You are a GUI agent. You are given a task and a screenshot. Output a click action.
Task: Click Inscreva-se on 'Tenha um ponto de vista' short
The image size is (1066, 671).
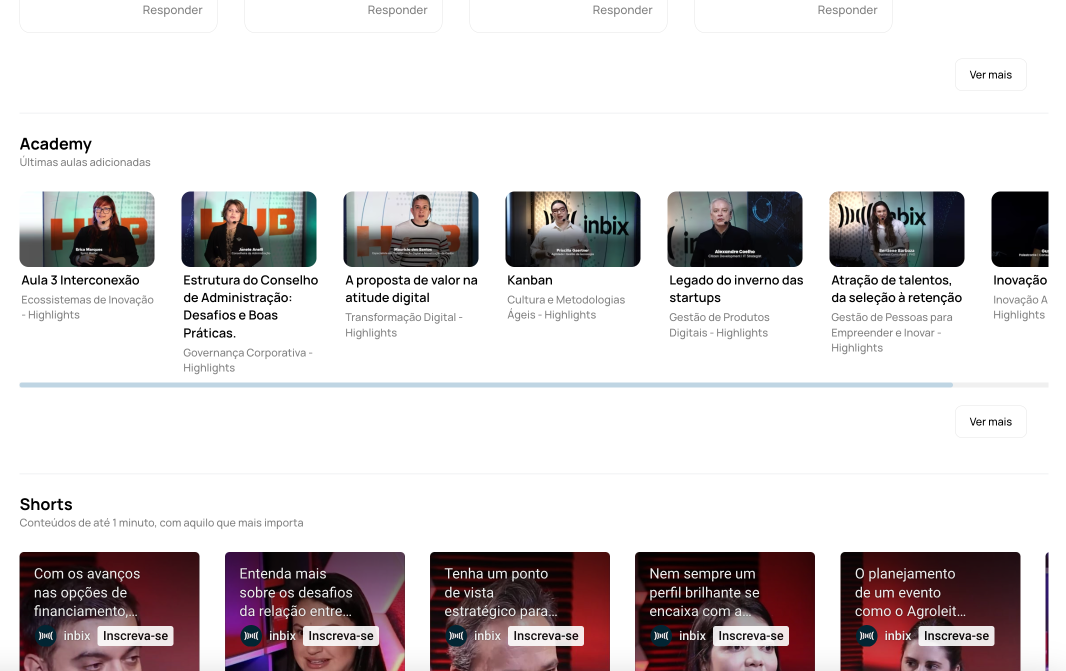(x=546, y=636)
